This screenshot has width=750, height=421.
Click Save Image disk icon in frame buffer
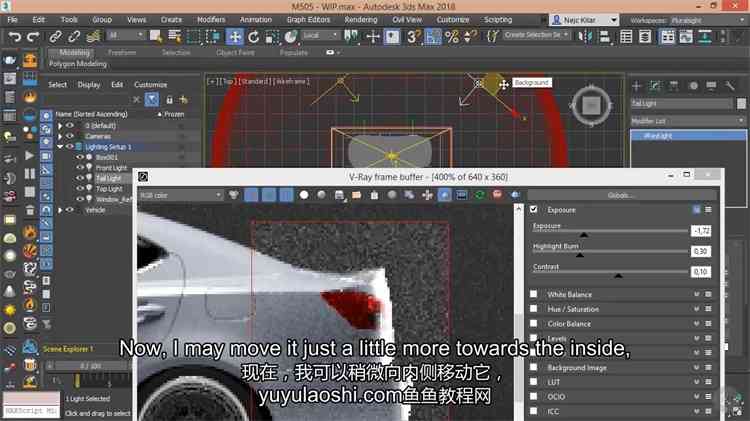point(339,195)
